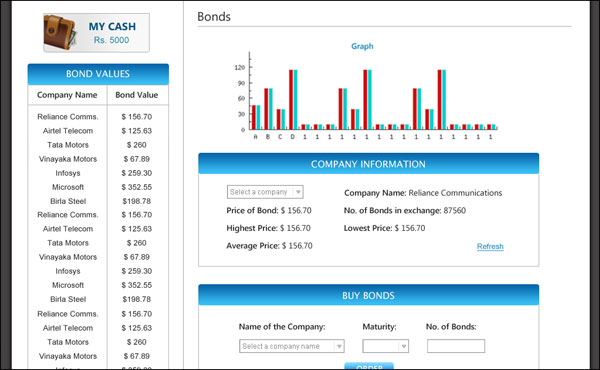Click the Bond Values panel header
Viewport: 600px width, 370px height.
click(98, 74)
